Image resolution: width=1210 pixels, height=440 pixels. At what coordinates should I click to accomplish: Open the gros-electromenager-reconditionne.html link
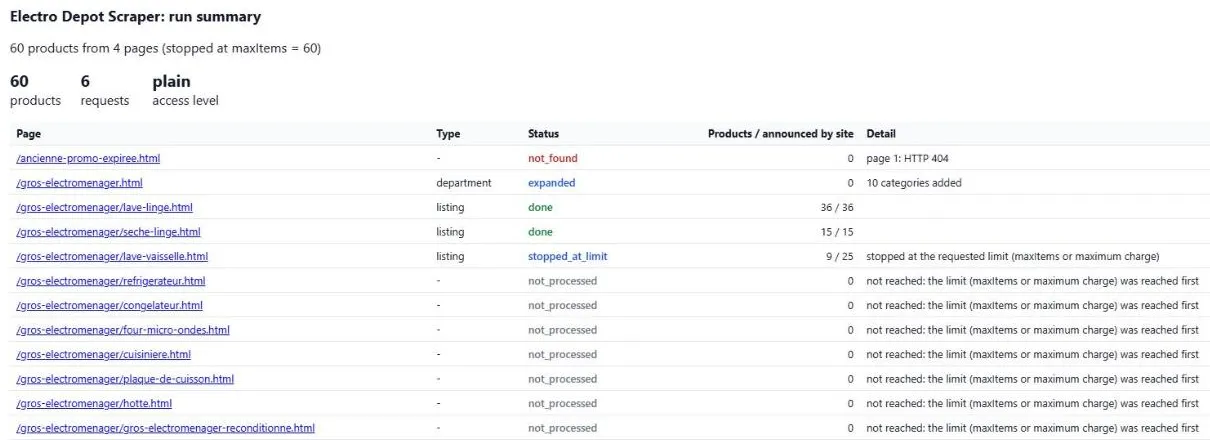(x=165, y=428)
